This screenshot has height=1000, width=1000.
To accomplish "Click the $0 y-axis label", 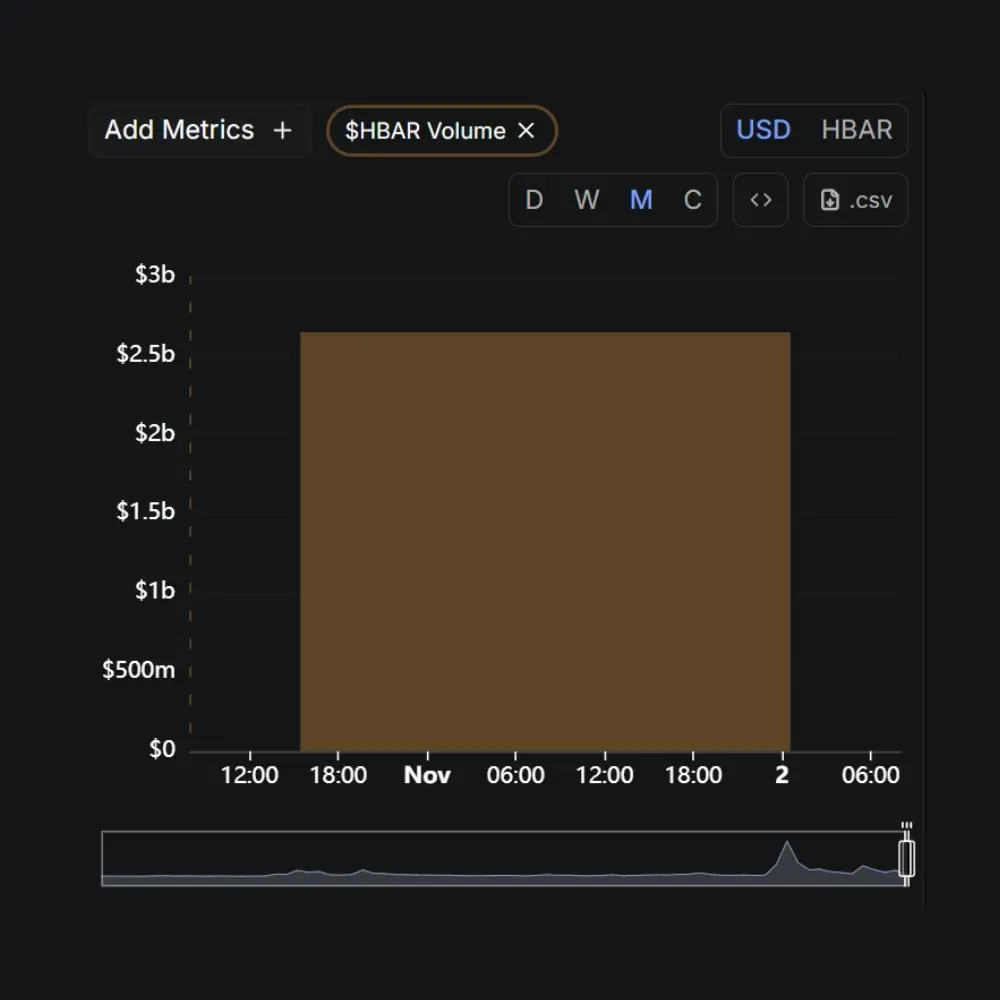I will click(x=162, y=748).
